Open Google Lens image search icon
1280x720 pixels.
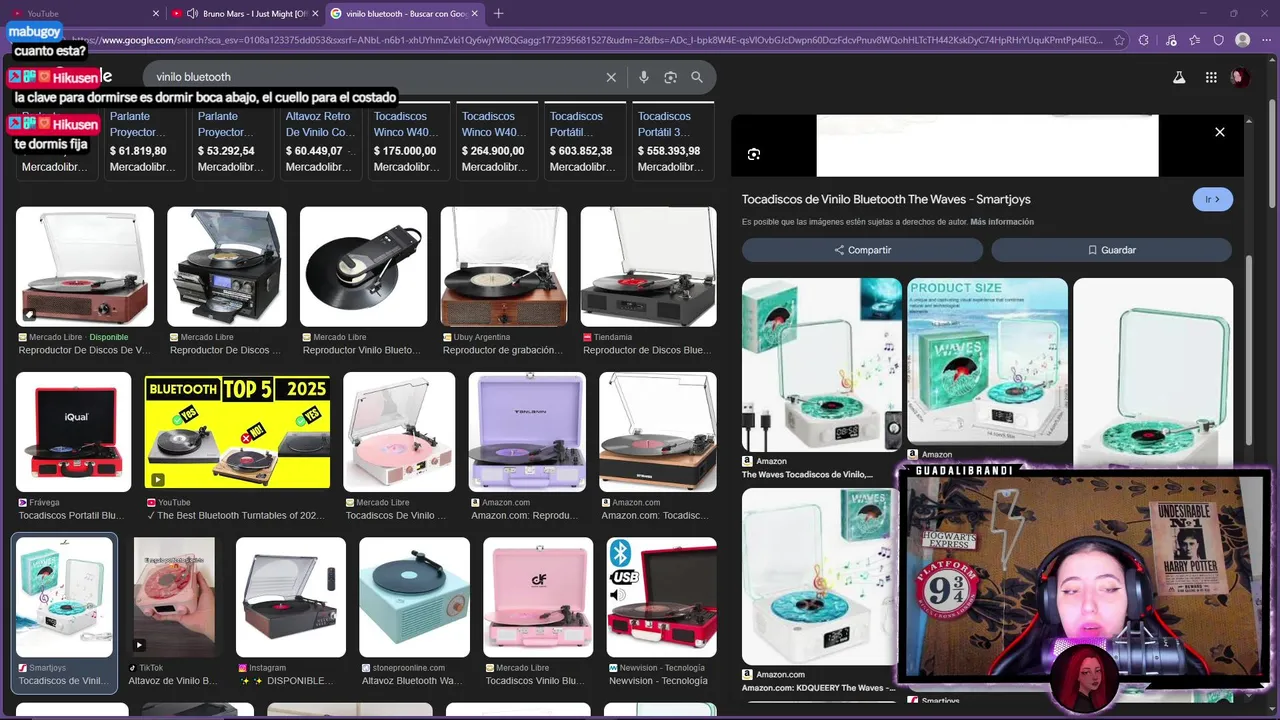coord(670,77)
